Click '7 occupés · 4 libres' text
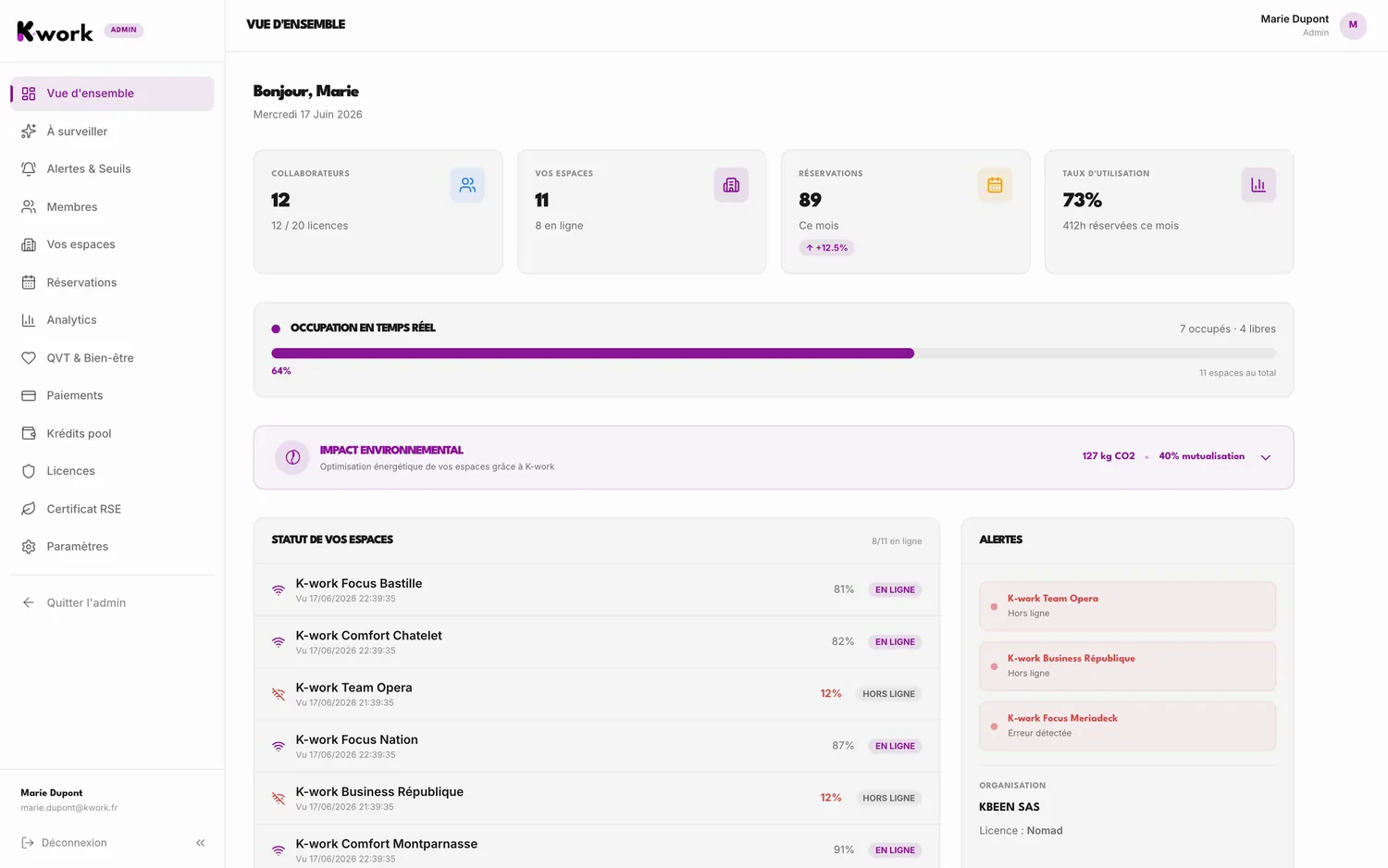 pos(1227,329)
